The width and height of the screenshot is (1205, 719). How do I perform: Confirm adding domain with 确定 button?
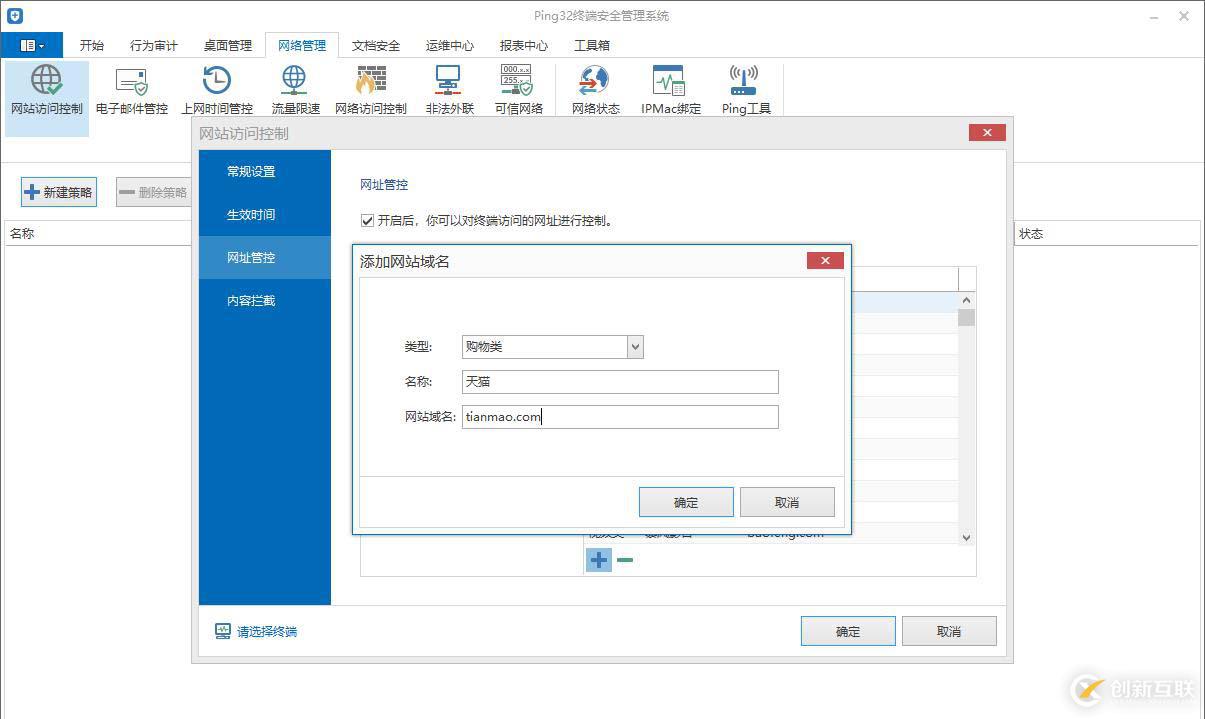(686, 502)
